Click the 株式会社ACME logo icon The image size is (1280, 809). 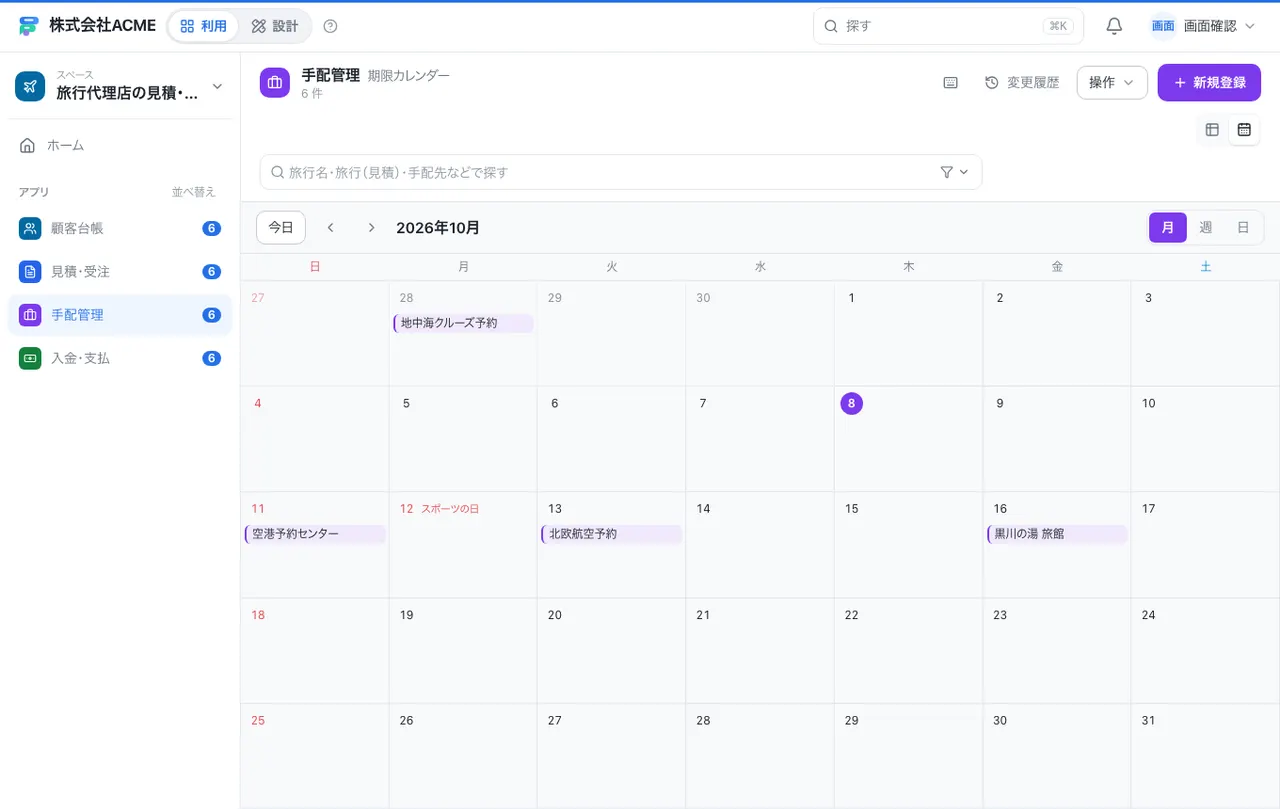[x=29, y=26]
